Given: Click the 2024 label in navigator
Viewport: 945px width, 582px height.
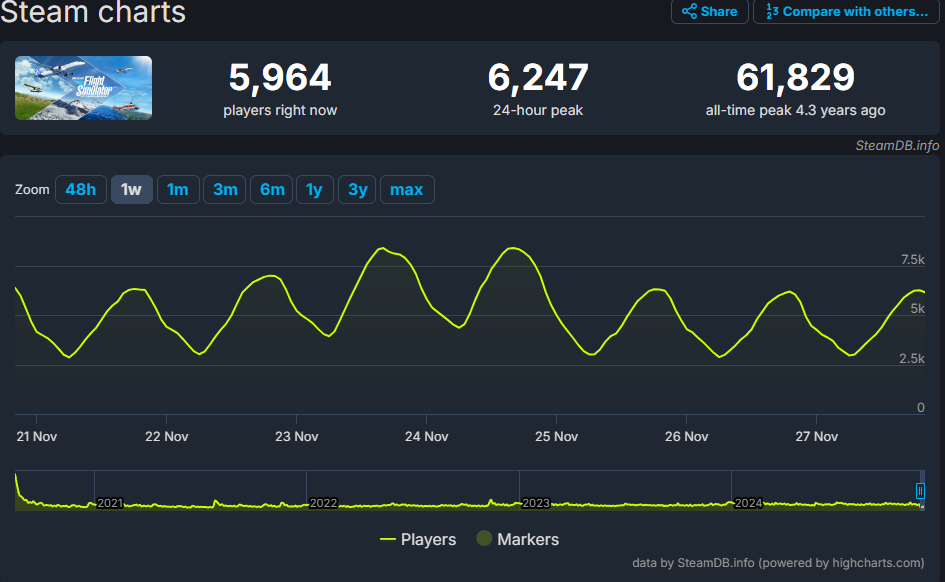Looking at the screenshot, I should (749, 503).
